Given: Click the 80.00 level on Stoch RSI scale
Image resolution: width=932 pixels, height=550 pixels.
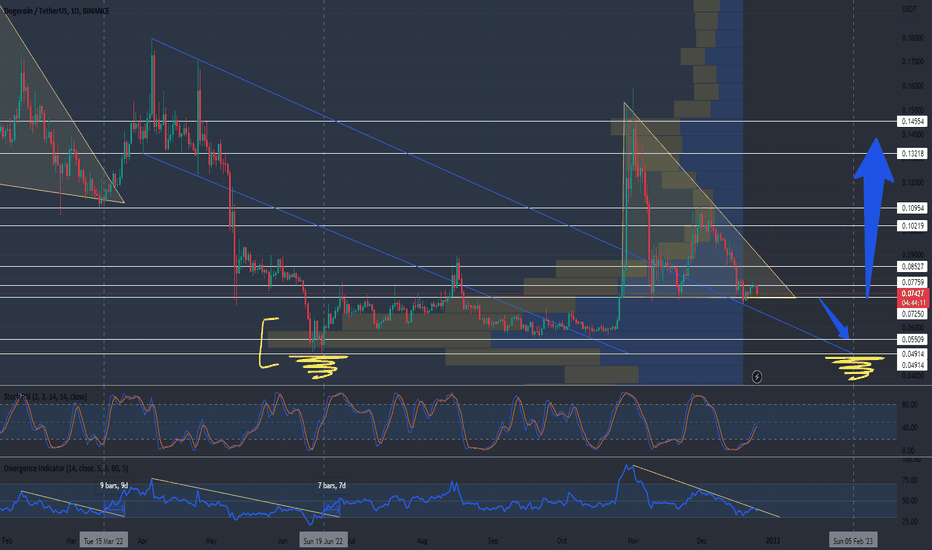Looking at the screenshot, I should [x=909, y=404].
